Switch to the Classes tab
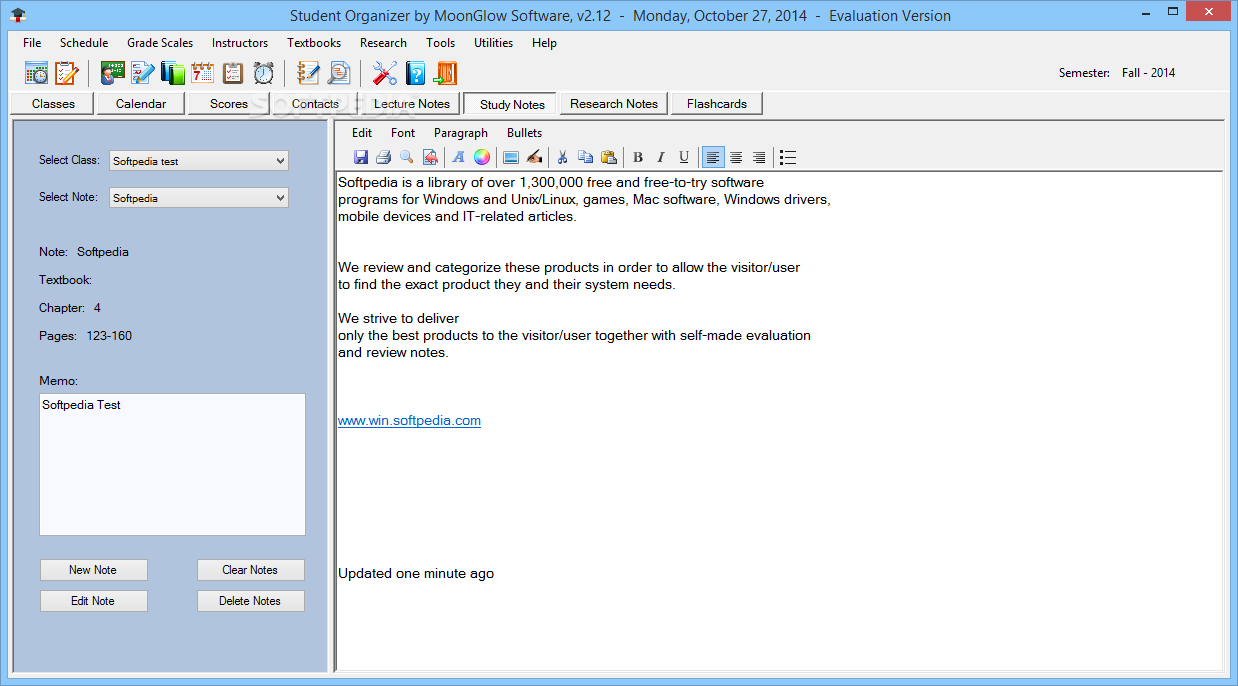1238x686 pixels. tap(53, 104)
